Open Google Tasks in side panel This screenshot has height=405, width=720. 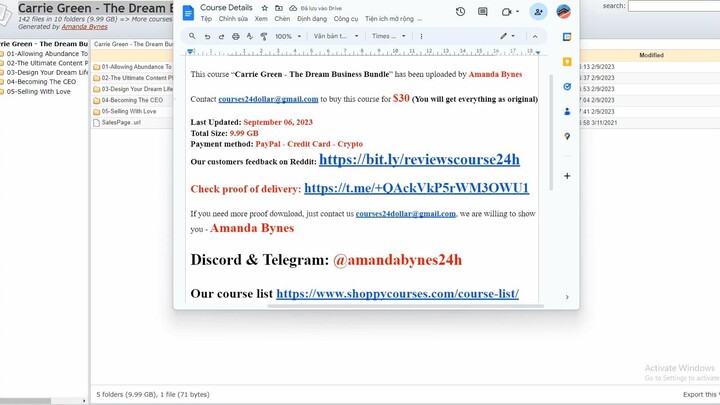[567, 86]
